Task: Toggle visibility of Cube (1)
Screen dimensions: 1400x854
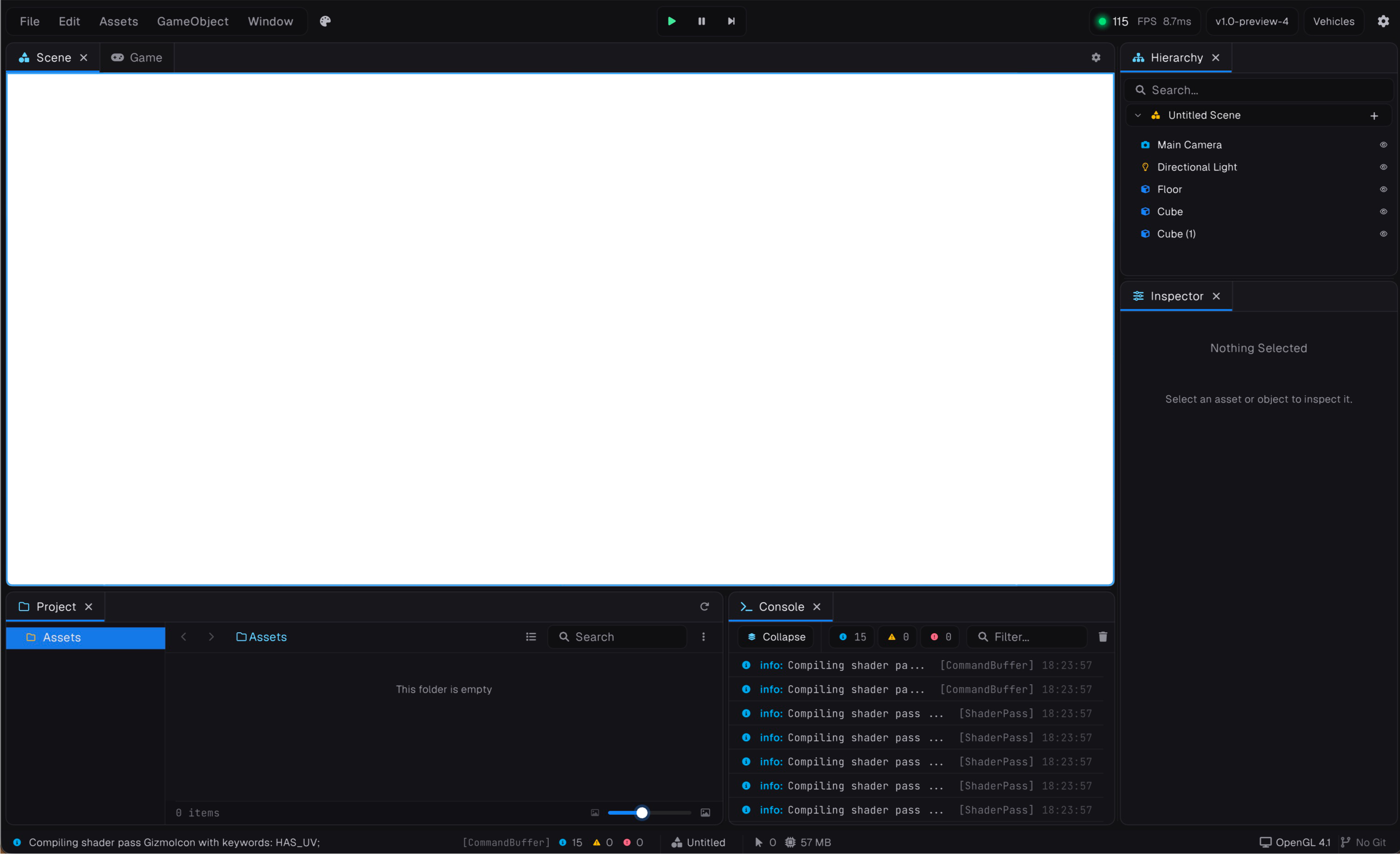Action: point(1383,233)
